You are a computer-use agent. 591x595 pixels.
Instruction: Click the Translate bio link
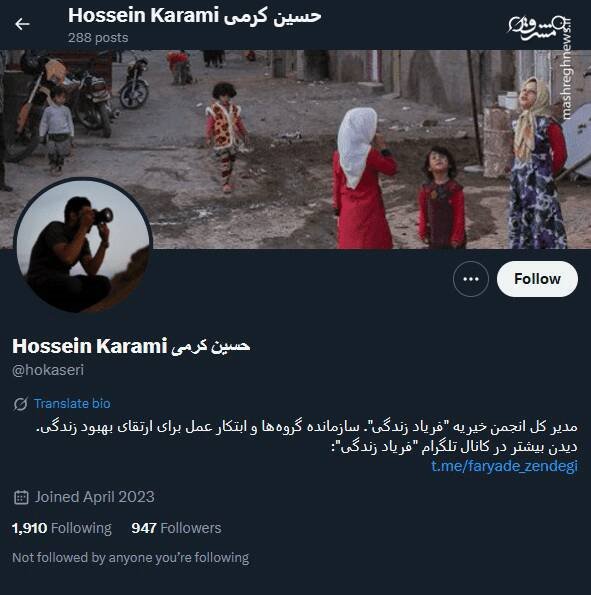pyautogui.click(x=72, y=403)
